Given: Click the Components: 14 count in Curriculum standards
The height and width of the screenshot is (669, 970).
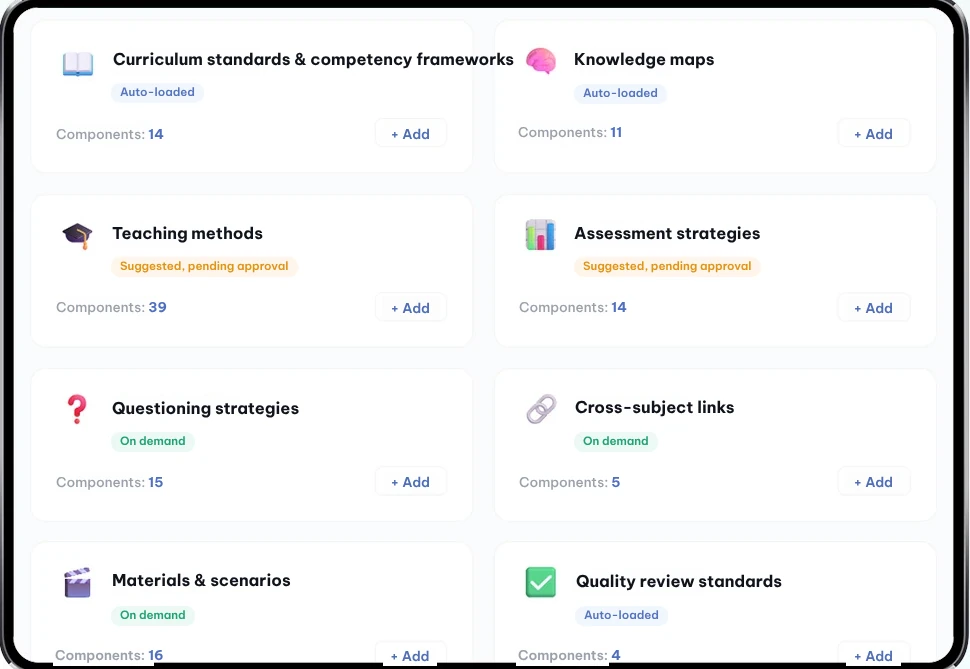Looking at the screenshot, I should pyautogui.click(x=109, y=134).
